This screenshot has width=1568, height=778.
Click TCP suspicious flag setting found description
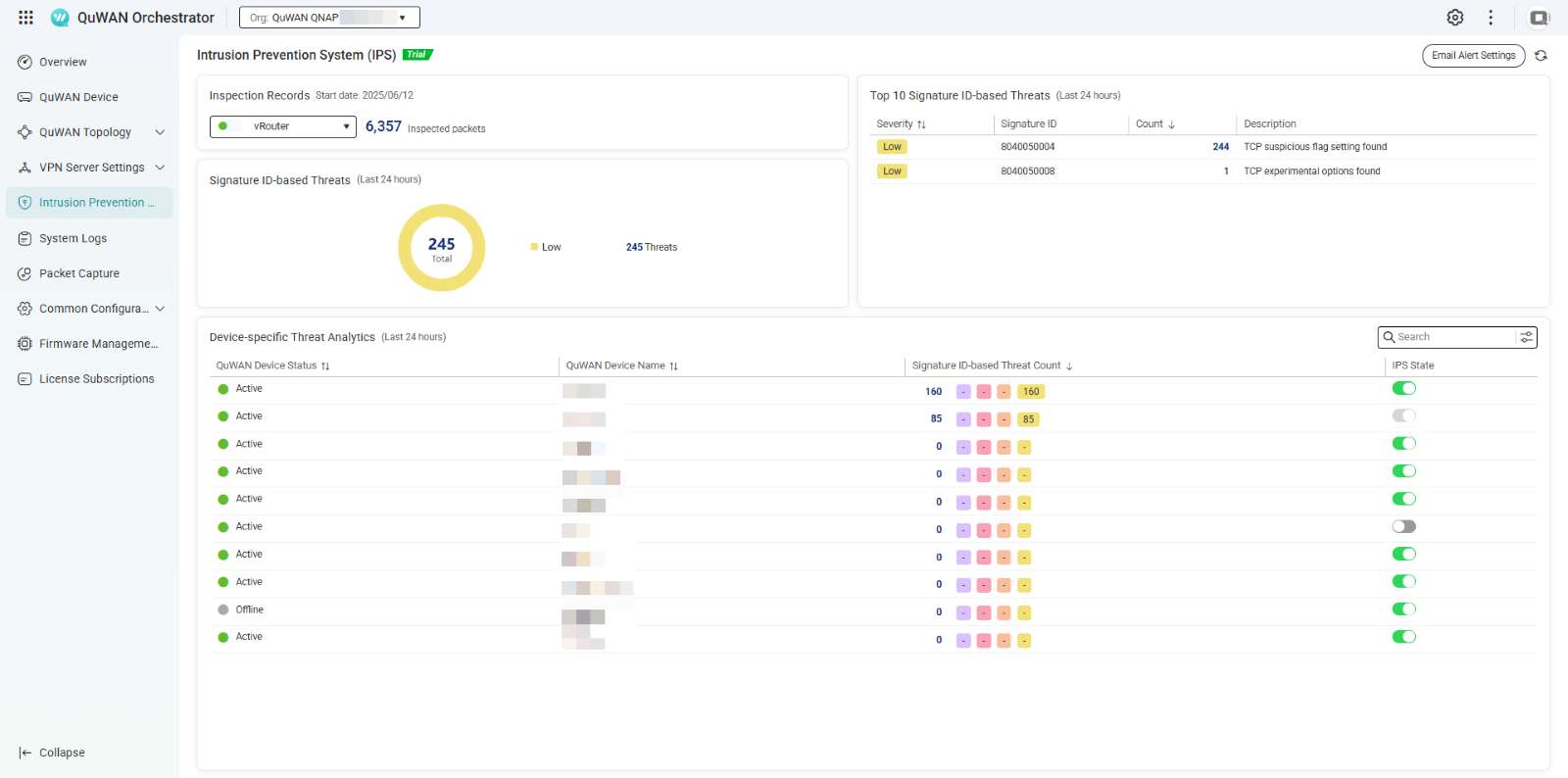[1315, 147]
